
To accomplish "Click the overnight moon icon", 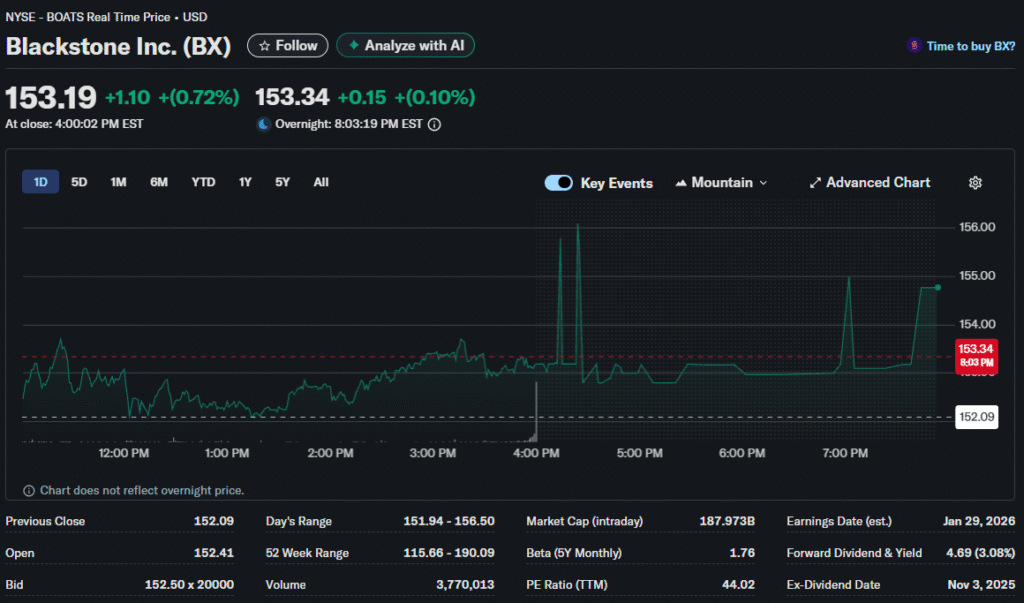I will tap(263, 125).
